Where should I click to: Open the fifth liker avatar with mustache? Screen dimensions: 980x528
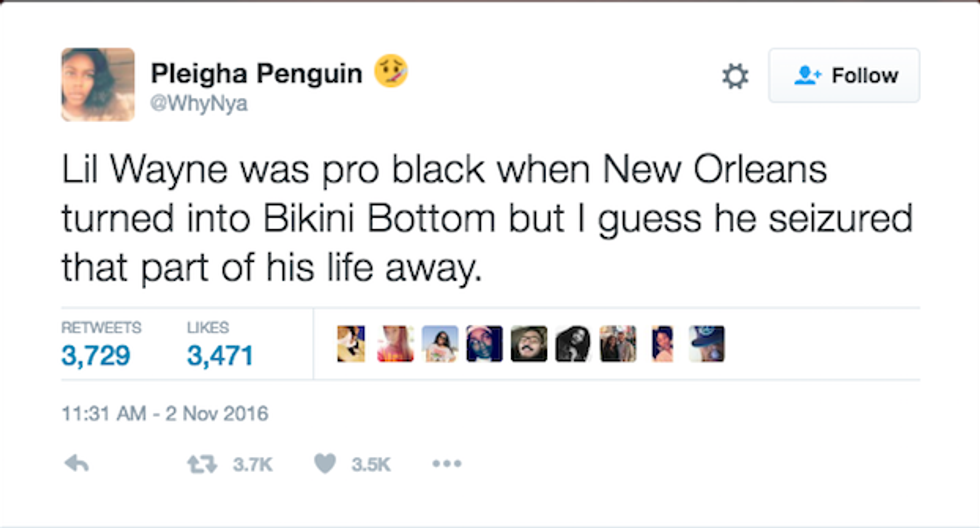click(x=529, y=343)
